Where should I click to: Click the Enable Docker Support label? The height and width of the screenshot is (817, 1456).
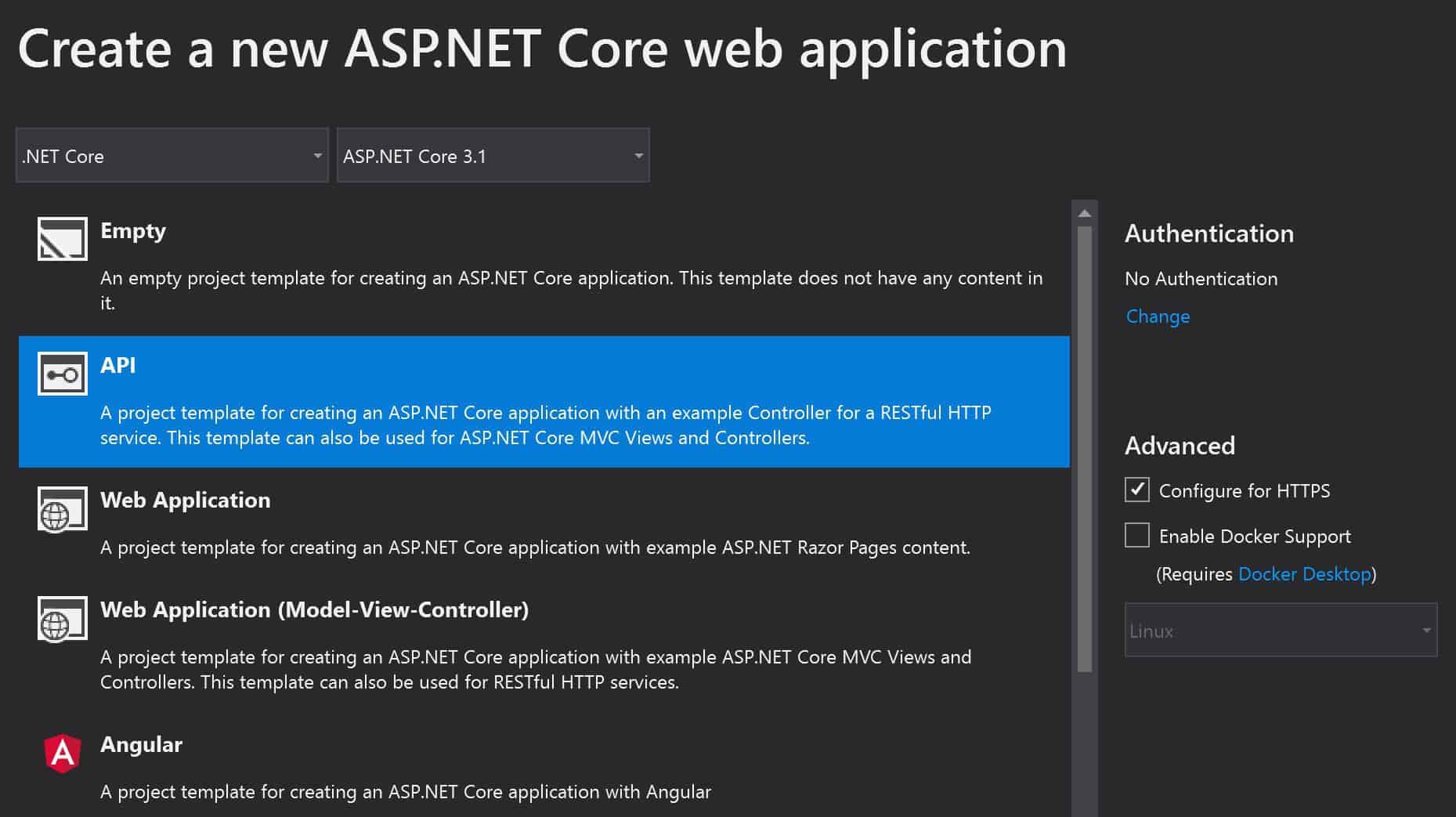click(x=1255, y=537)
